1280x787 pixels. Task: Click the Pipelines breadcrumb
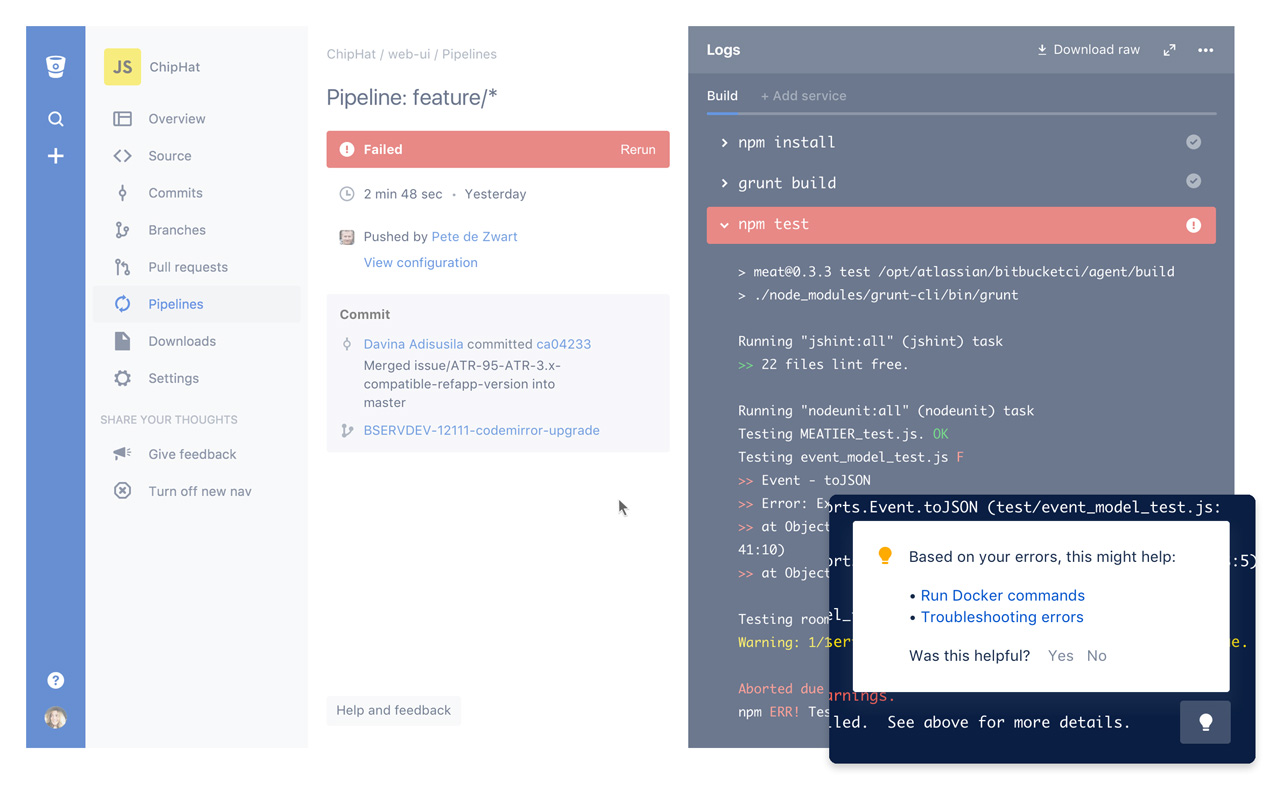tap(469, 54)
